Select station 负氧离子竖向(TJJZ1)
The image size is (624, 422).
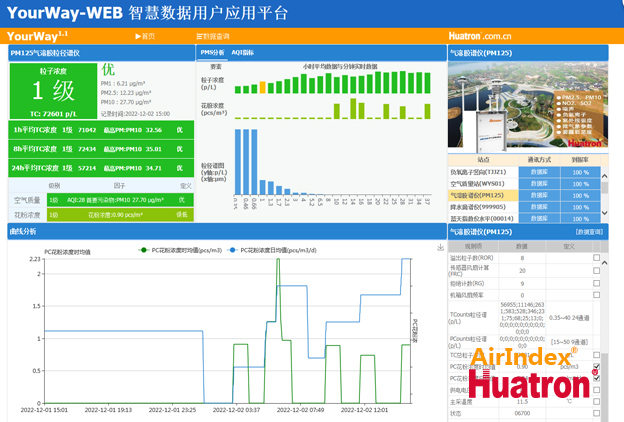(483, 172)
